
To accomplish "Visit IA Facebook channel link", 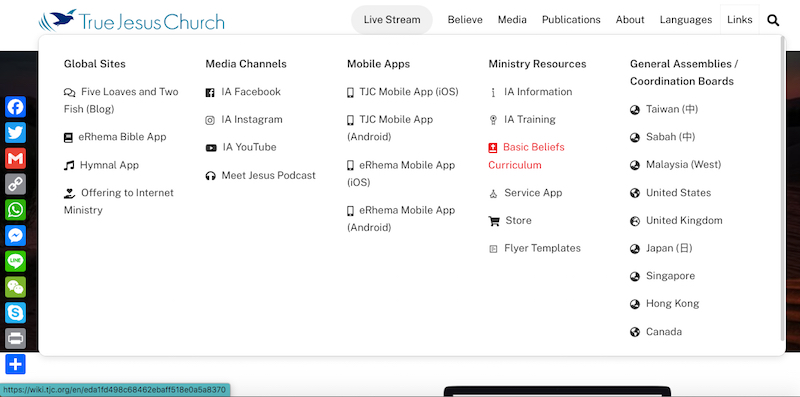I will (x=243, y=92).
